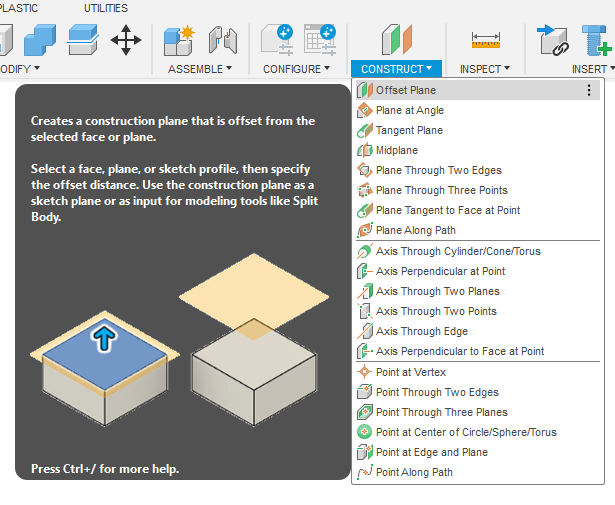The height and width of the screenshot is (505, 615).
Task: Click the Insert fastener bolt icon
Action: click(598, 40)
